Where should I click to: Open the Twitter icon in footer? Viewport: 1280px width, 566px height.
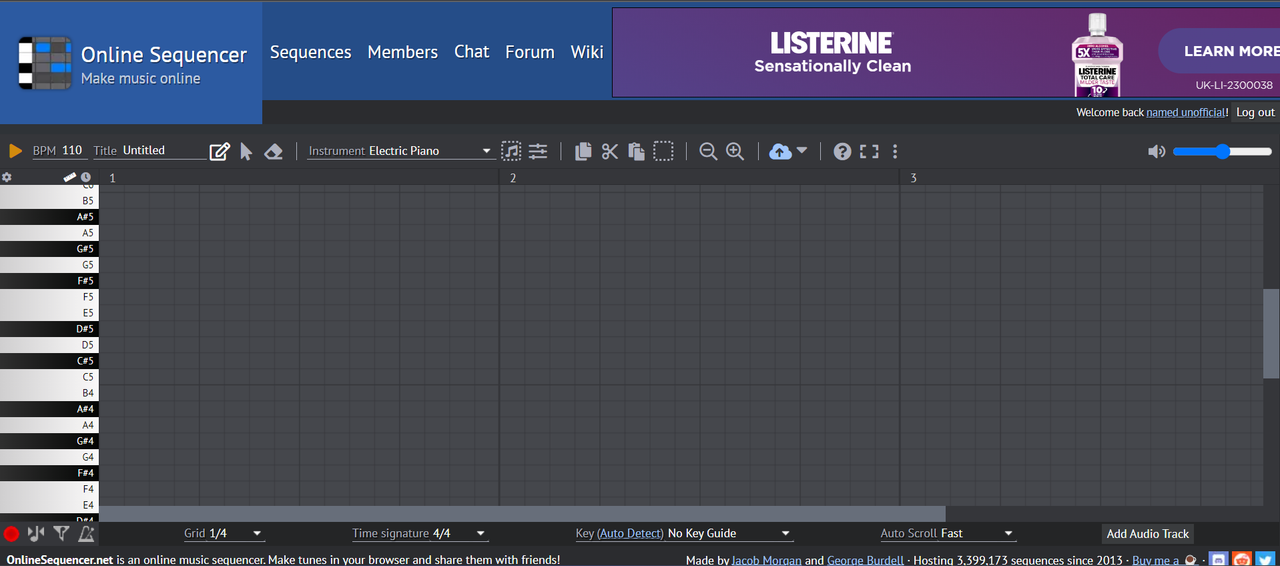point(1265,559)
